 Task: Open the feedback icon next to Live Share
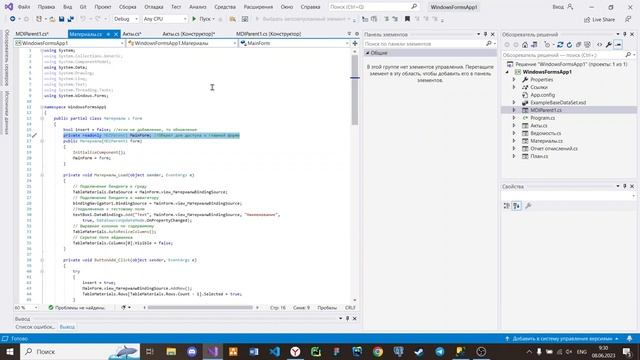(628, 19)
